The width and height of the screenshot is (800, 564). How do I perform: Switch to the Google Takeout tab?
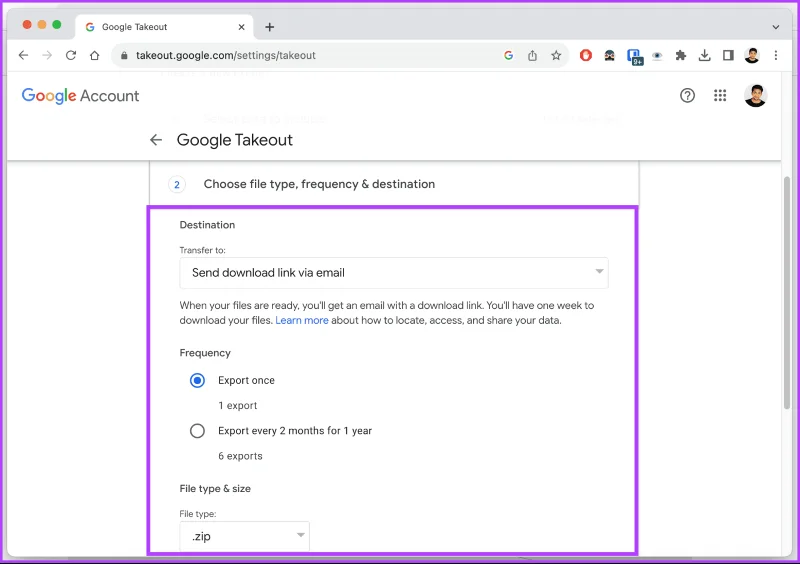click(x=162, y=27)
